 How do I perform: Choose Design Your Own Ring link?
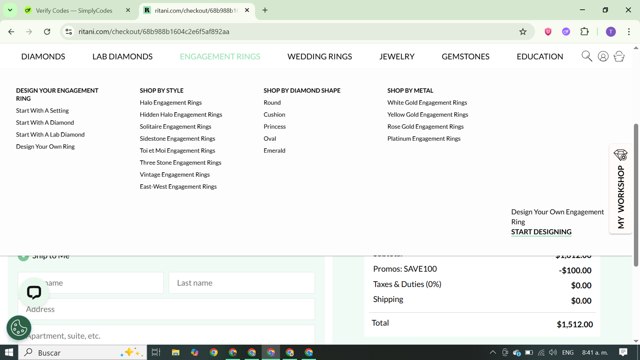point(45,147)
